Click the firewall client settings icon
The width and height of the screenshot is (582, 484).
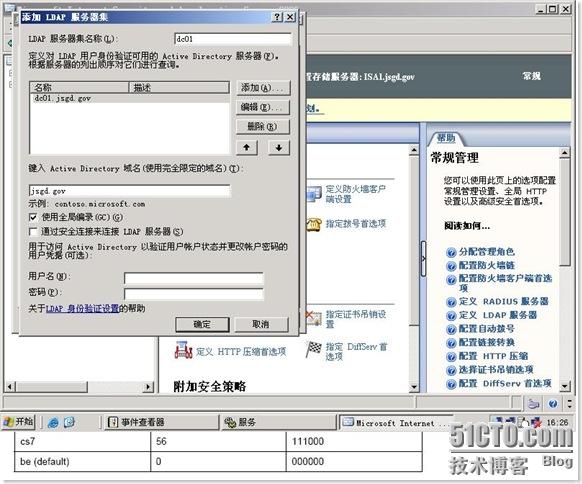click(x=314, y=193)
